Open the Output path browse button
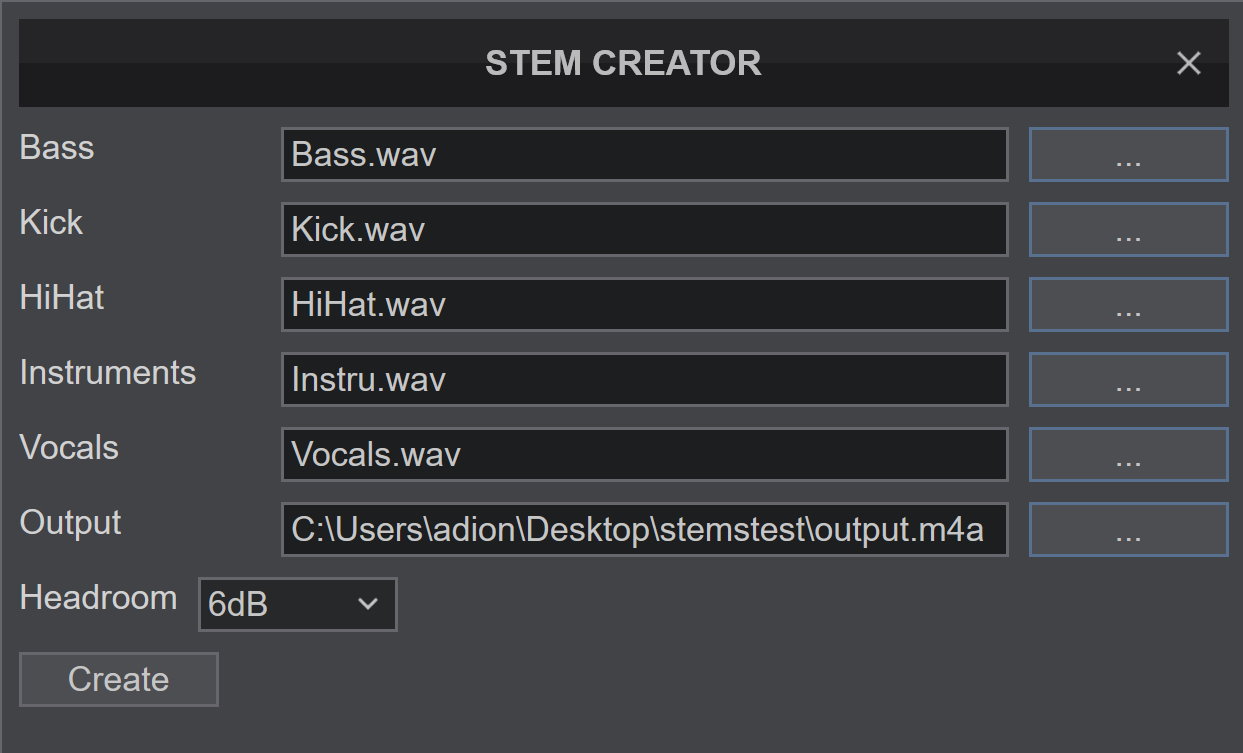 tap(1128, 530)
